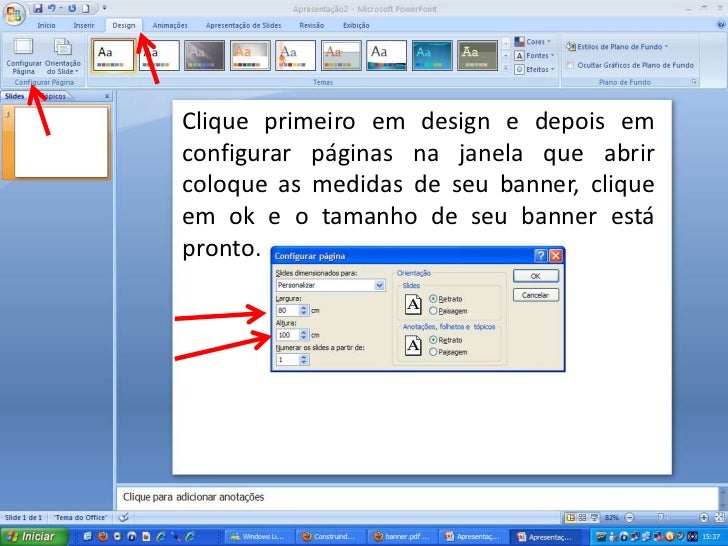Image resolution: width=728 pixels, height=546 pixels.
Task: Open the Cores theme colors dropdown
Action: (534, 42)
